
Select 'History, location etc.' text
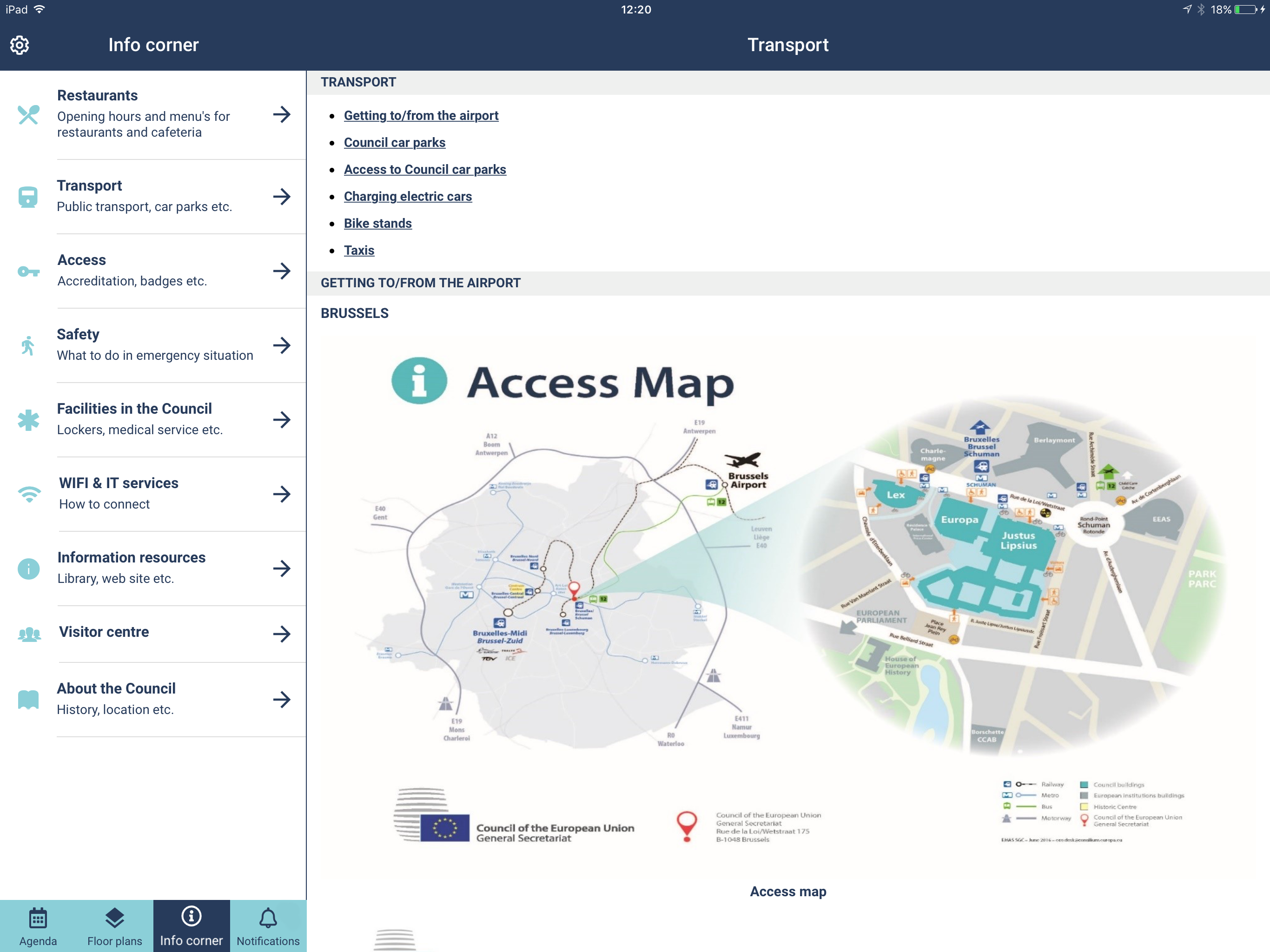(115, 710)
